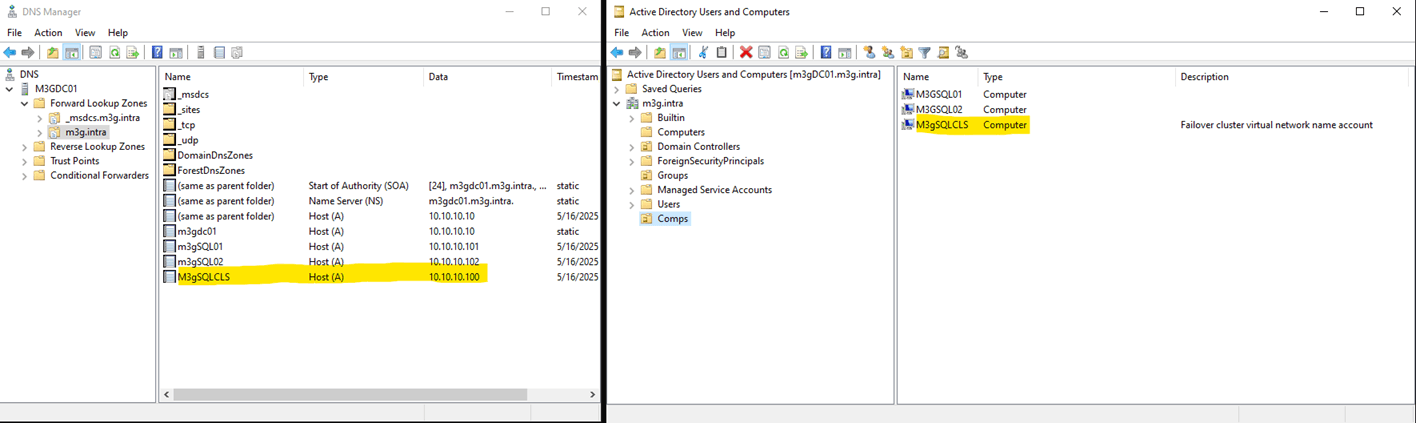The height and width of the screenshot is (423, 1416).
Task: Click the funnel Filter options icon
Action: tap(925, 52)
